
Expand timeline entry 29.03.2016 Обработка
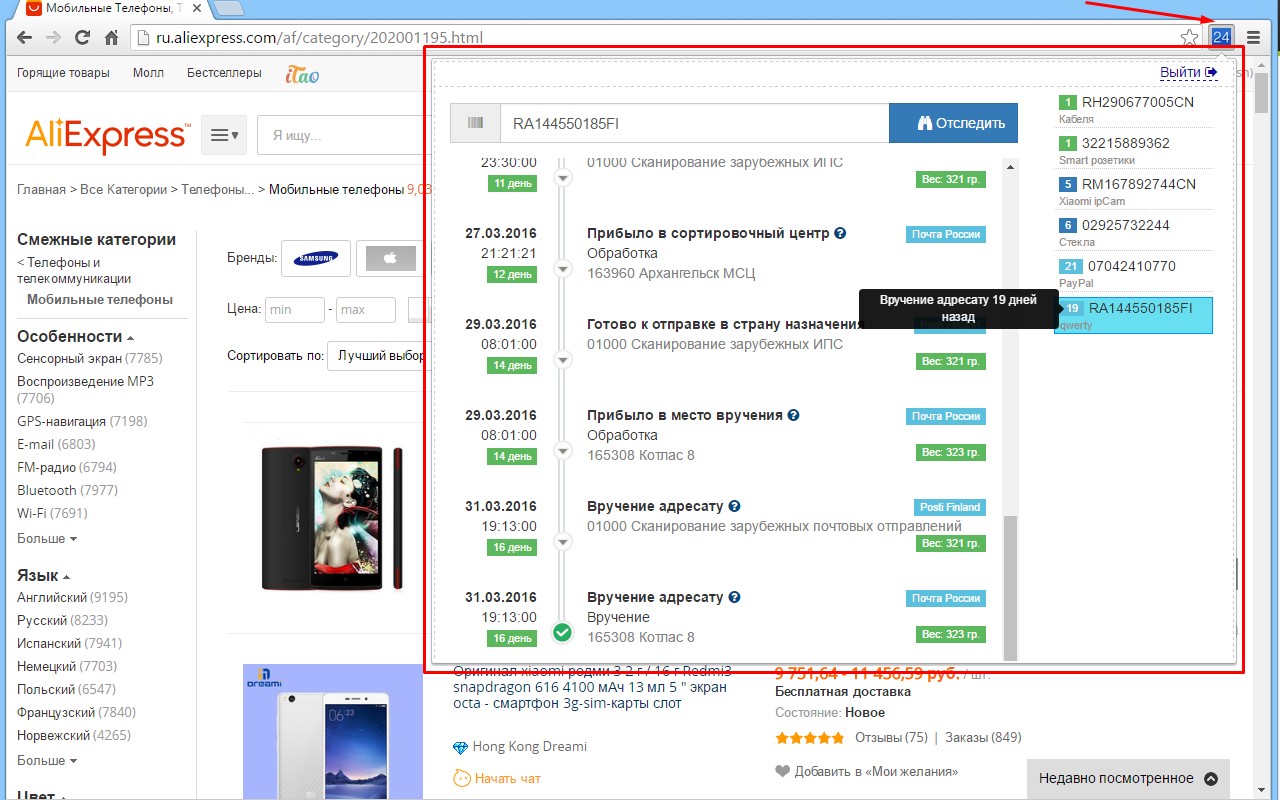coord(562,451)
